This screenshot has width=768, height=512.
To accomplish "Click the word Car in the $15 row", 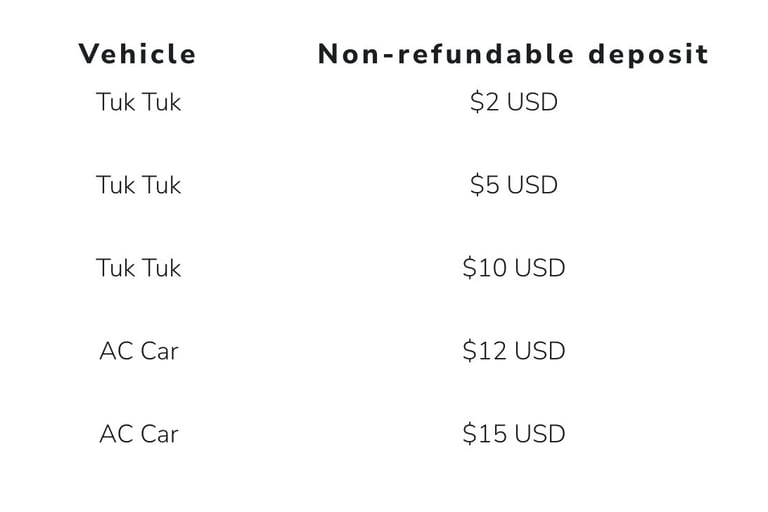I will click(156, 434).
